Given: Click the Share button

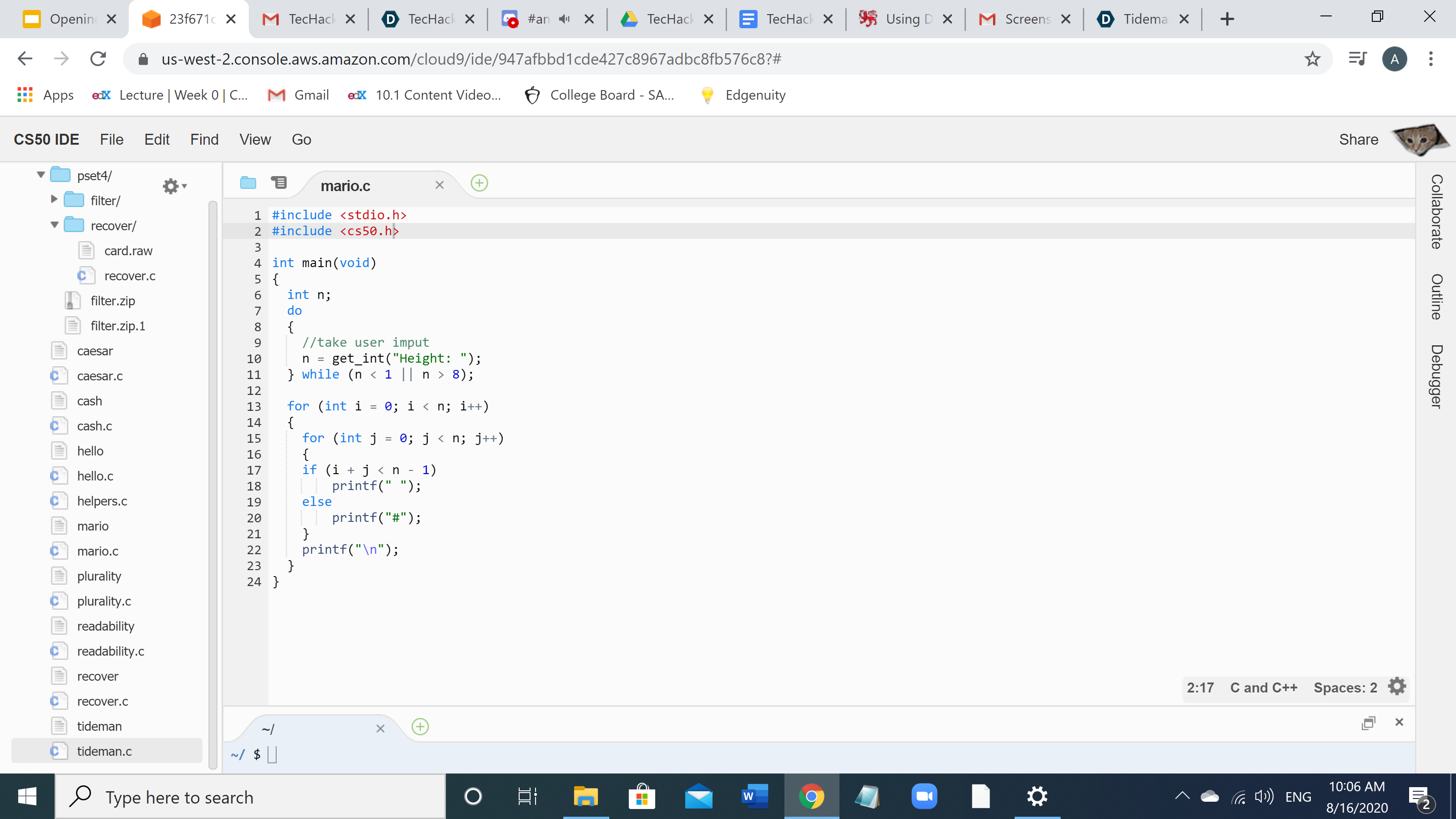Looking at the screenshot, I should pyautogui.click(x=1358, y=140).
